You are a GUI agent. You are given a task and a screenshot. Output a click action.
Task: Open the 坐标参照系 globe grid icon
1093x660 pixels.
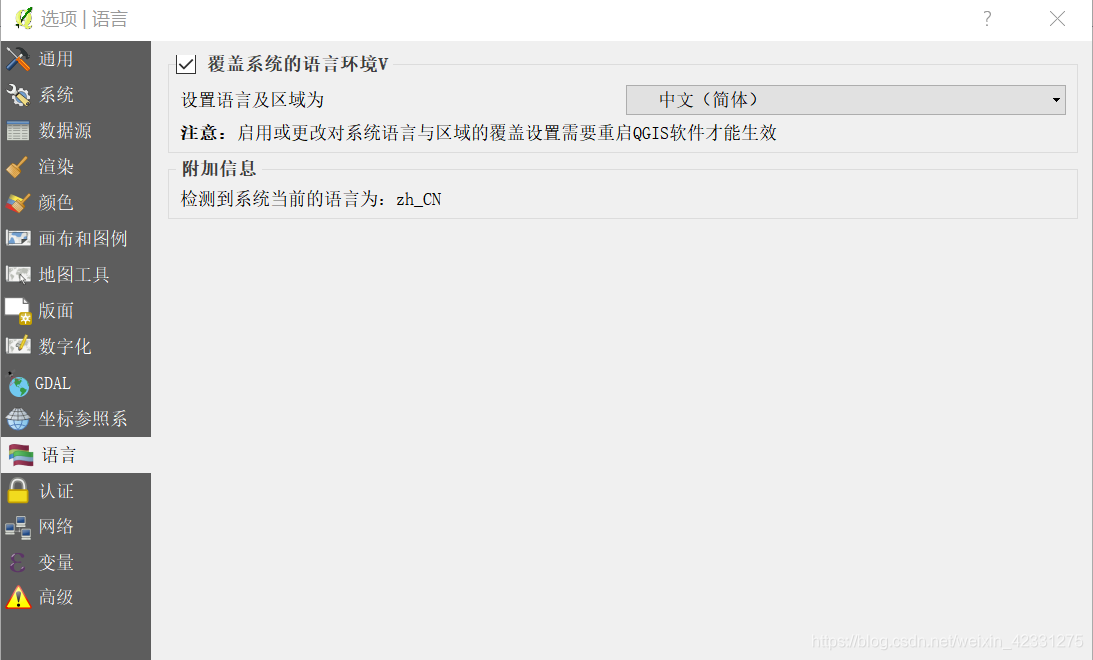click(x=18, y=419)
